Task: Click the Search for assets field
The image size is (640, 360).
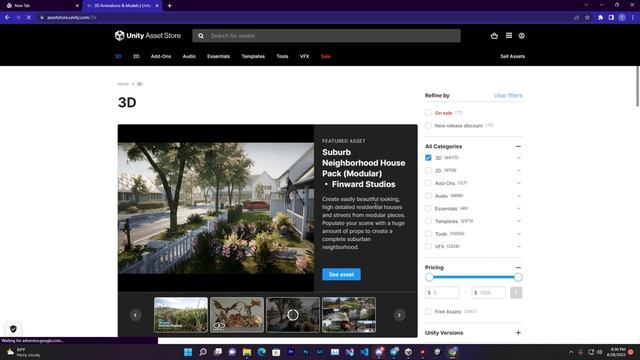Action: coord(327,36)
